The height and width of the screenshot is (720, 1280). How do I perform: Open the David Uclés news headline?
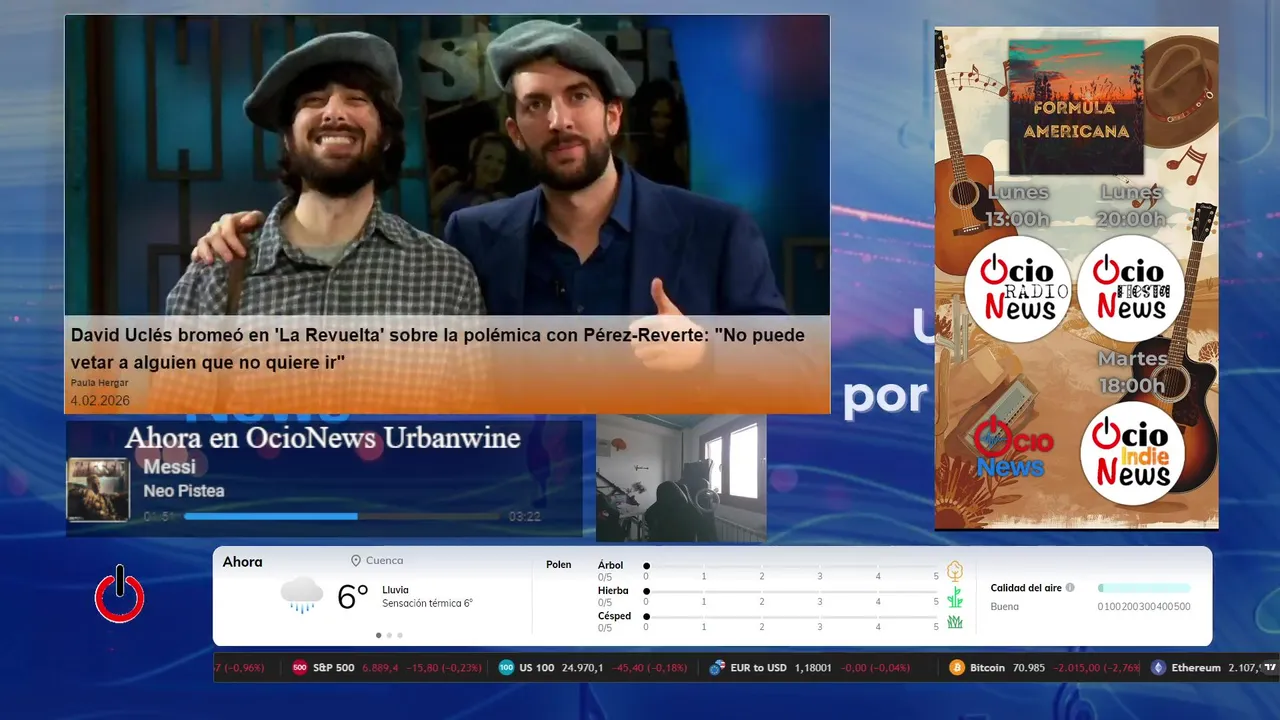pos(438,348)
